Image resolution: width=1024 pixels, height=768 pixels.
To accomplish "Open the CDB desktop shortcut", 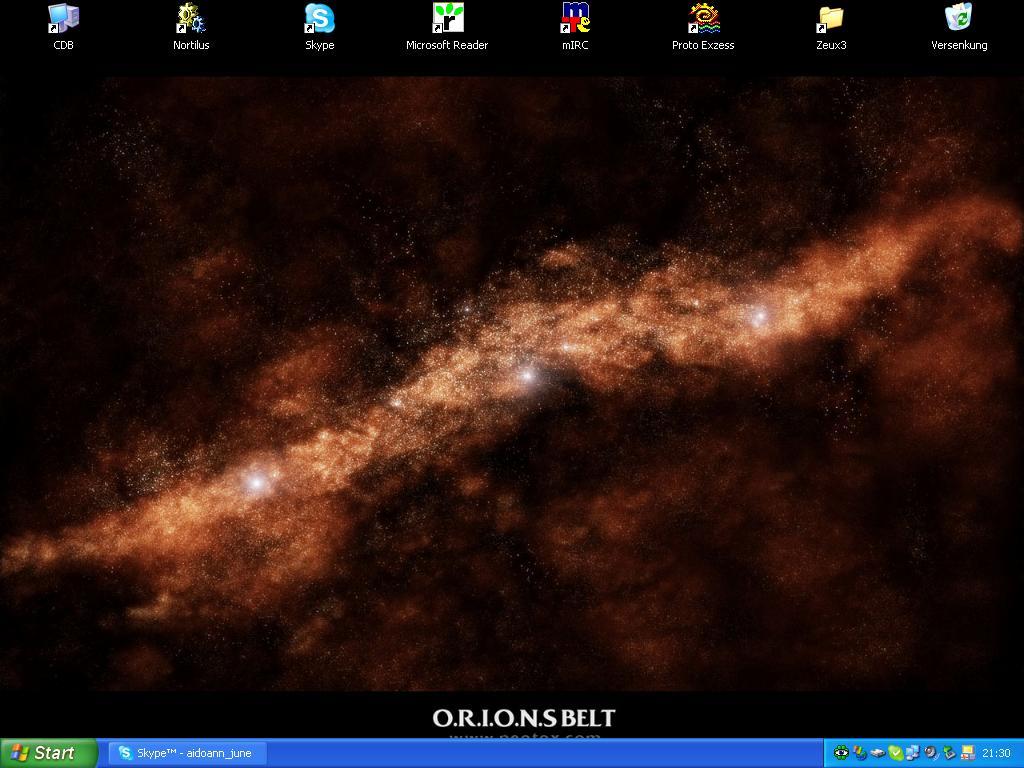I will (x=63, y=19).
